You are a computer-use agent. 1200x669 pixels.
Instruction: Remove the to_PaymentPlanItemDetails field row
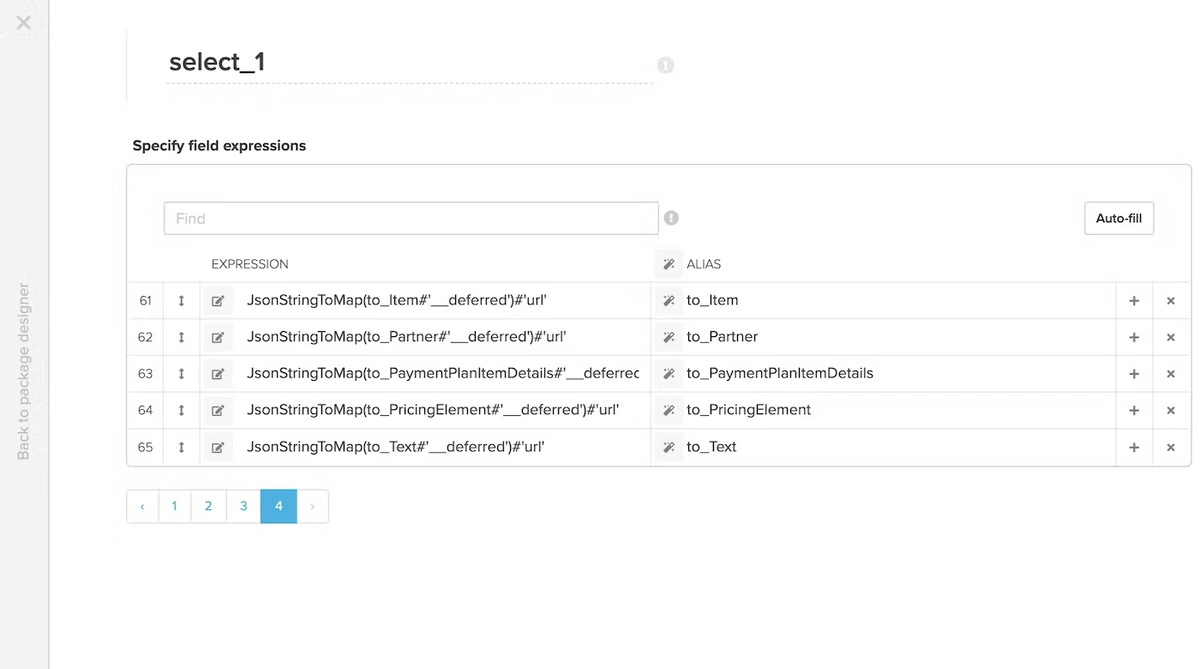coord(1171,374)
